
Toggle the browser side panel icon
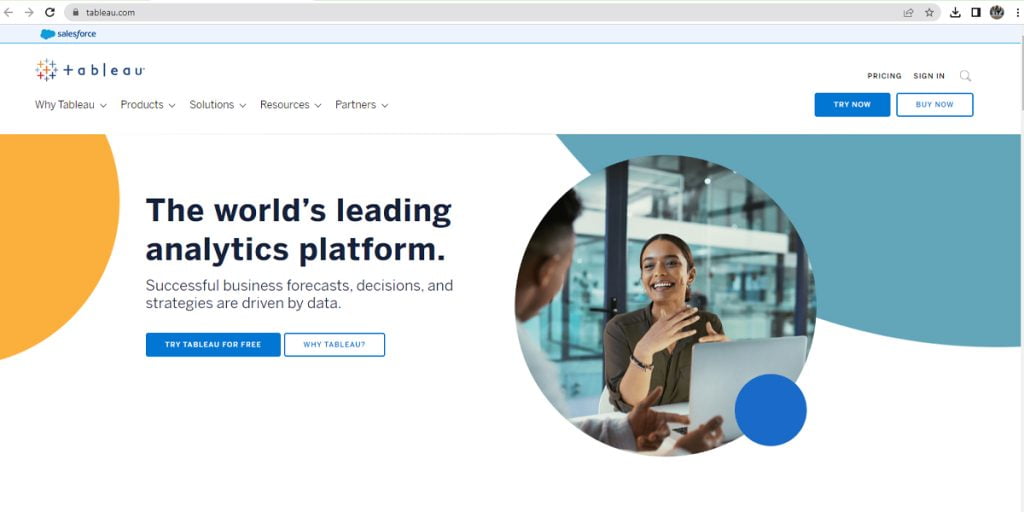click(976, 12)
